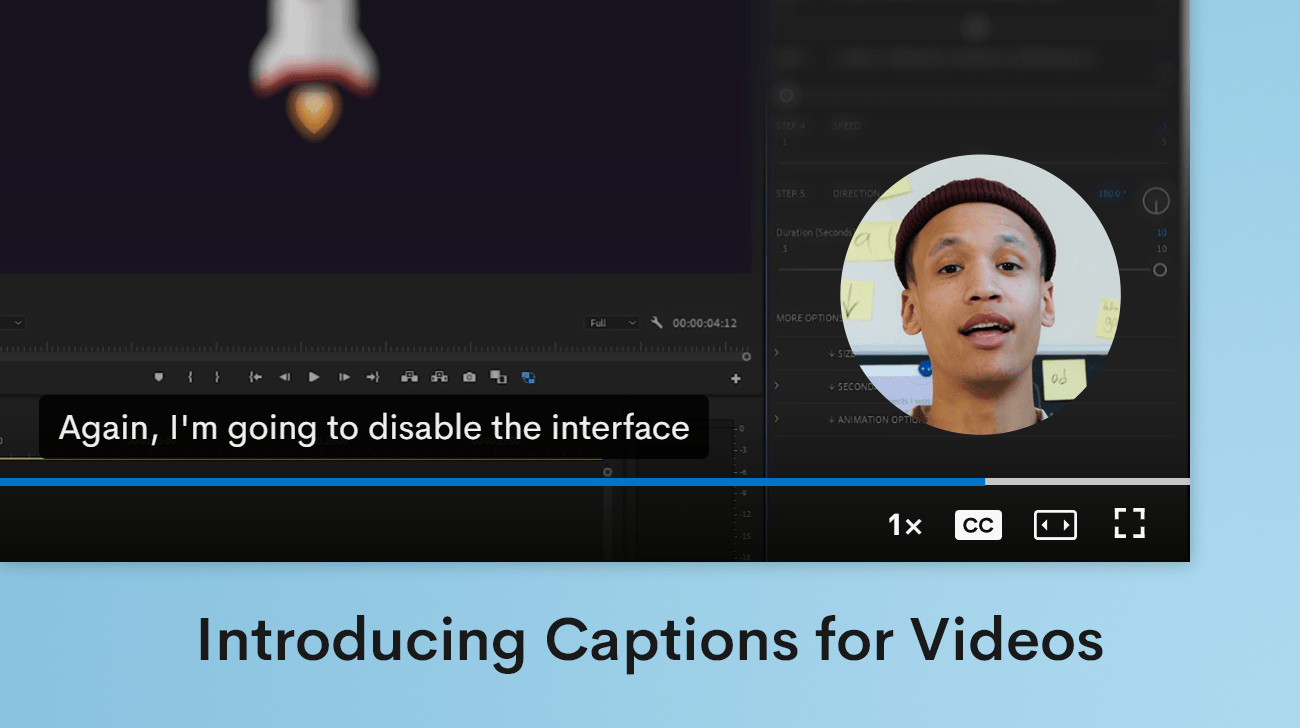Click the Add Marker icon
The height and width of the screenshot is (728, 1300).
click(x=157, y=378)
